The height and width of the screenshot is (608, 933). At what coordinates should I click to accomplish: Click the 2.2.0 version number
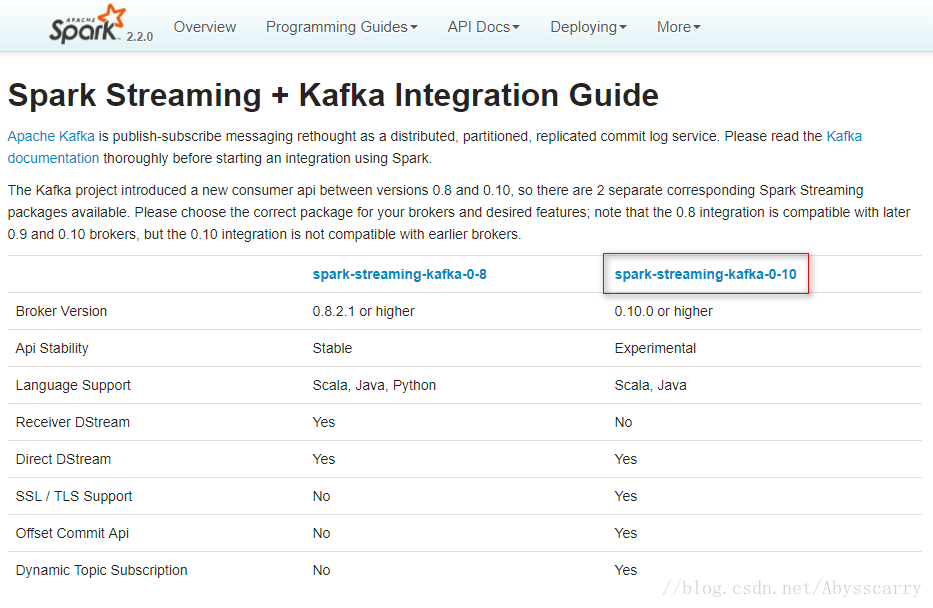140,37
